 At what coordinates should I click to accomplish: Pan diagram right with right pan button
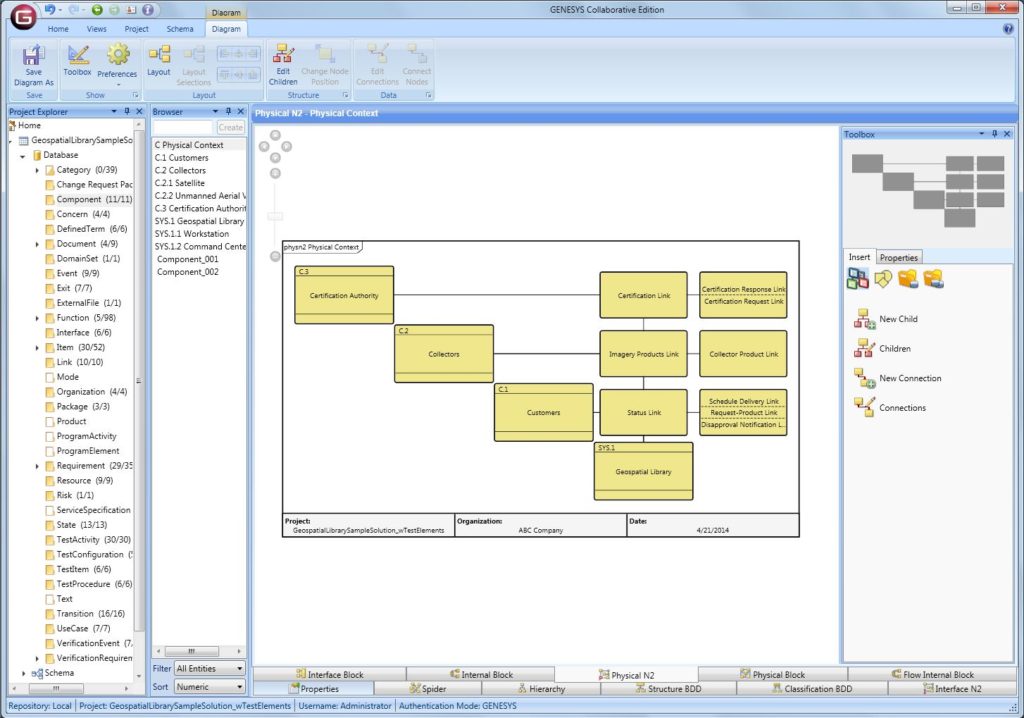point(287,146)
